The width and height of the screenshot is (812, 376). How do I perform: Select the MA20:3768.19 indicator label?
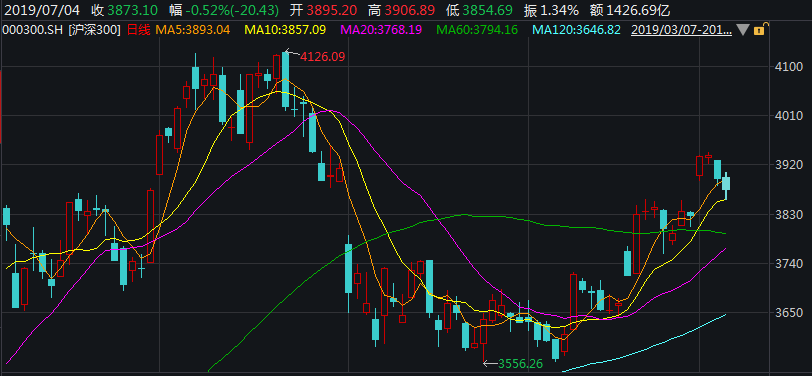coord(381,30)
